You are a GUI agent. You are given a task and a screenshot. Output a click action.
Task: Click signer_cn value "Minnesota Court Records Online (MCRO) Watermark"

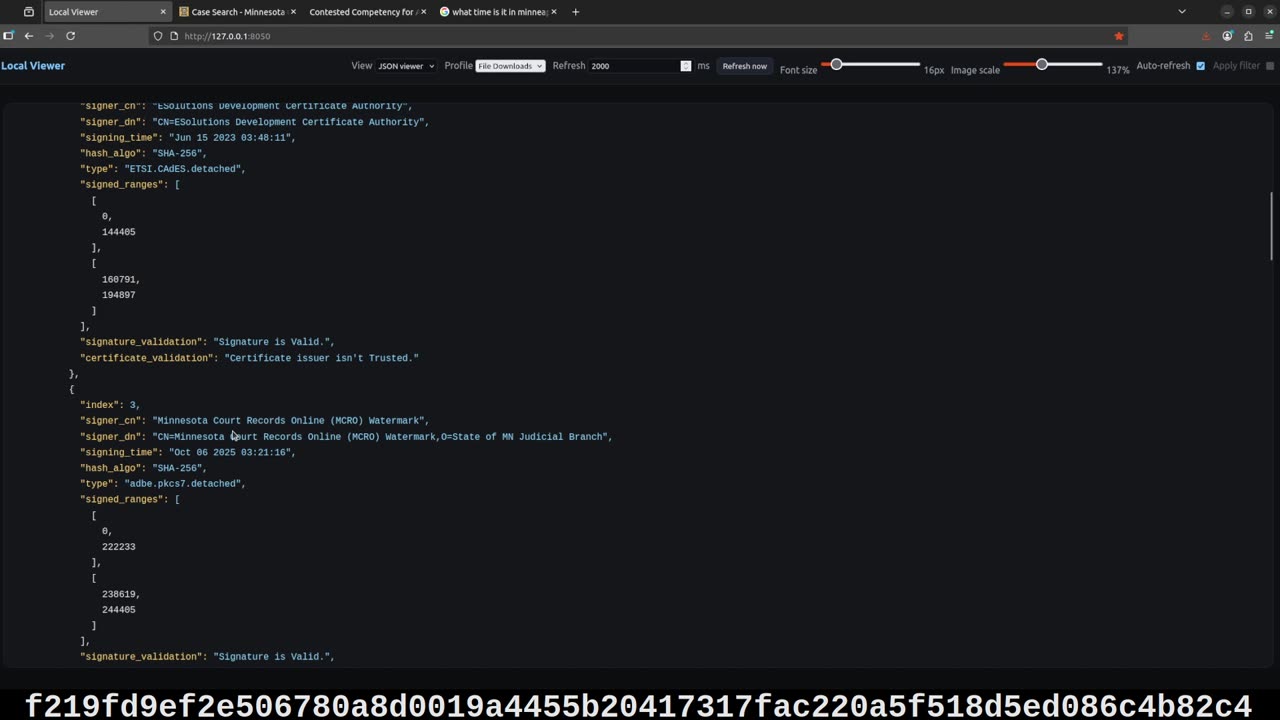pyautogui.click(x=288, y=421)
